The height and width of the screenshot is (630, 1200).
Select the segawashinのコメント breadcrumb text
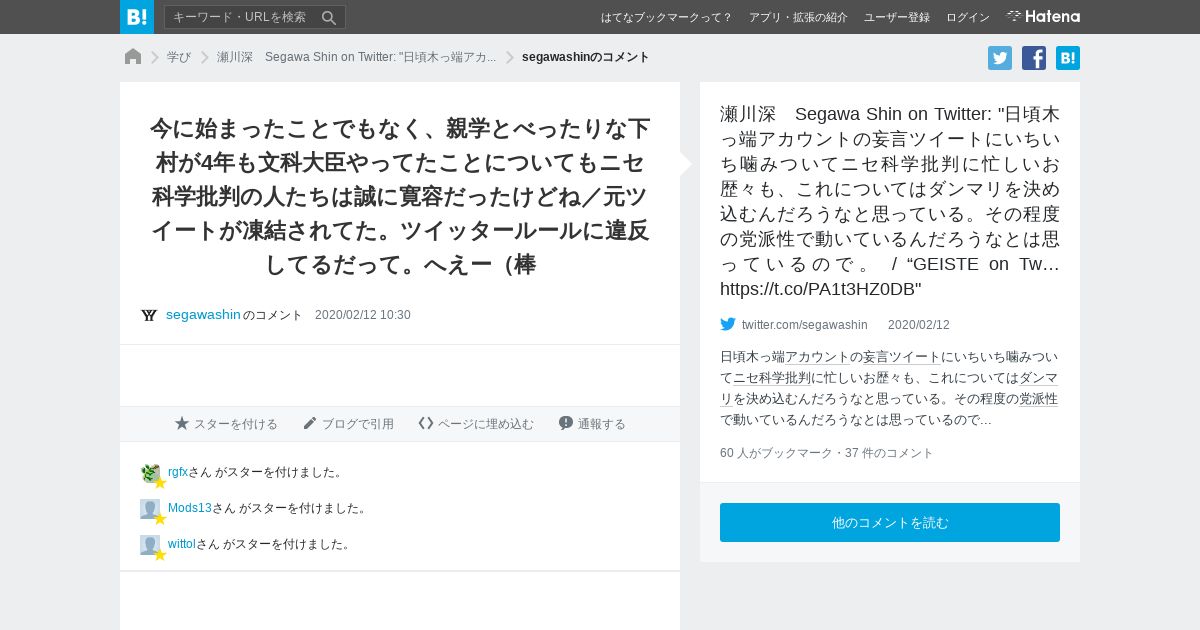tap(586, 57)
